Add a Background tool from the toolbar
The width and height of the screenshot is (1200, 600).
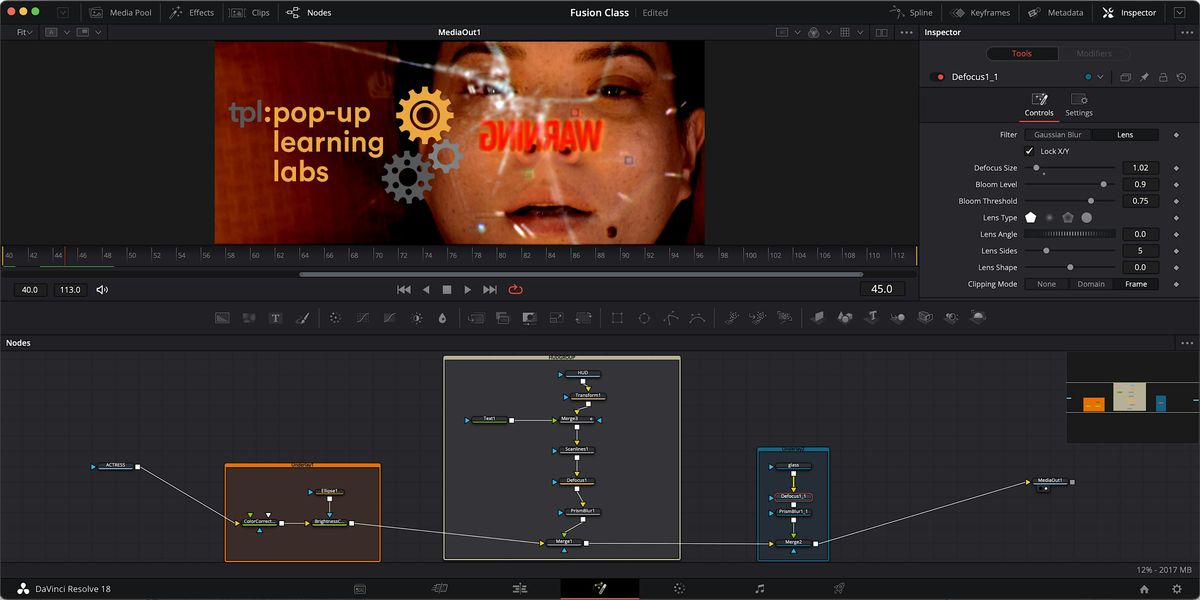tap(222, 318)
